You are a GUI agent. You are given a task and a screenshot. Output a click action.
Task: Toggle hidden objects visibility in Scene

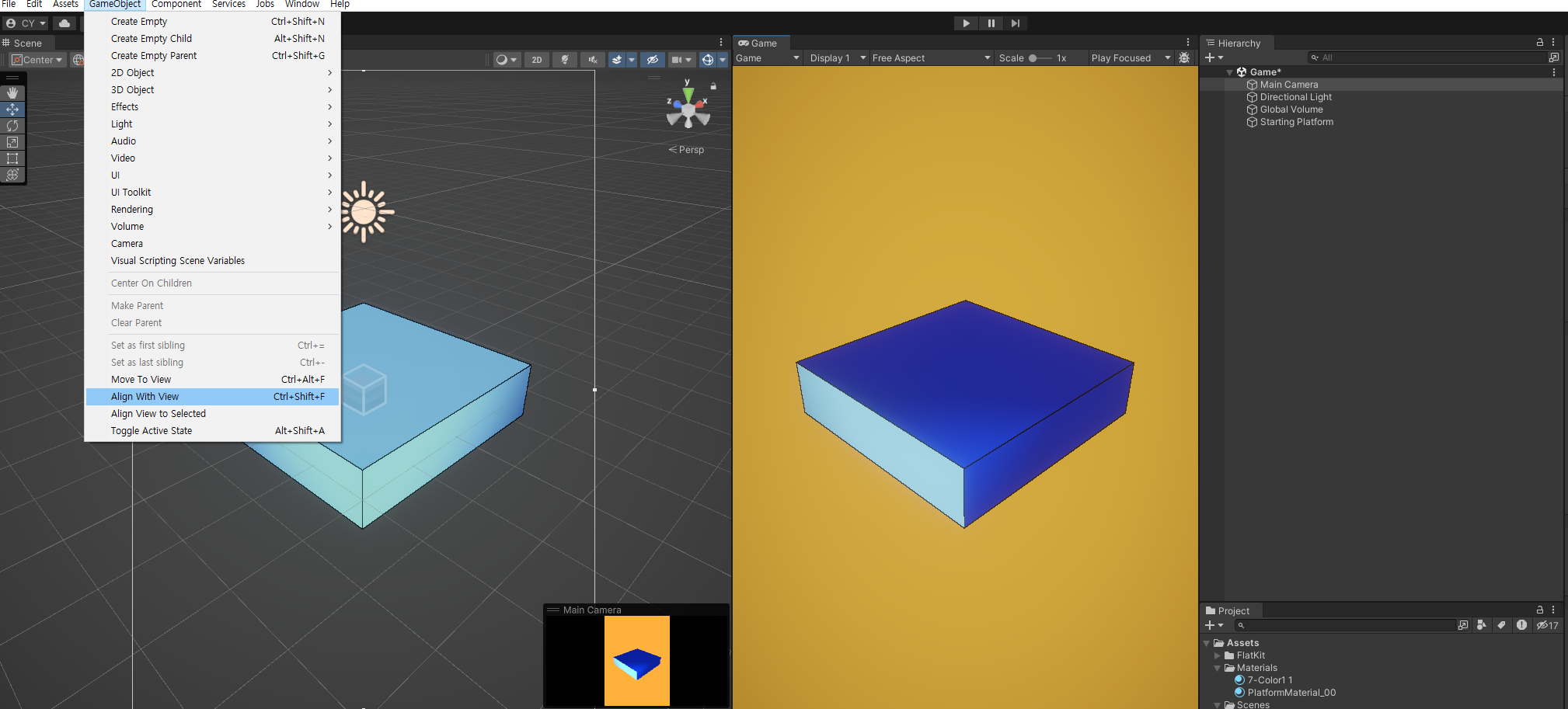pyautogui.click(x=653, y=60)
